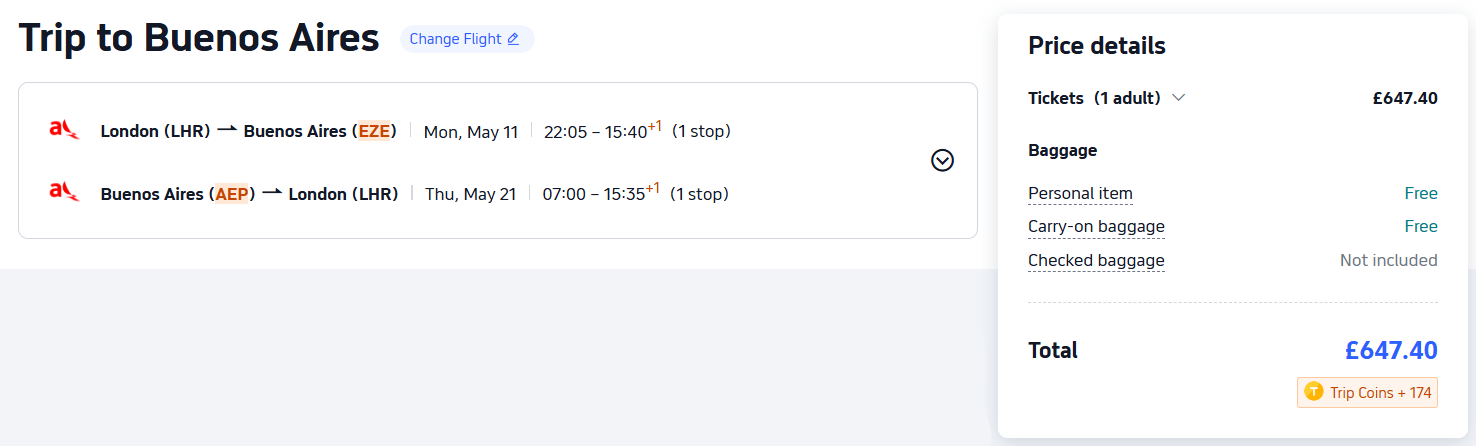Expand the Tickets (1 adult) breakdown arrow
Image resolution: width=1476 pixels, height=446 pixels.
[1179, 98]
